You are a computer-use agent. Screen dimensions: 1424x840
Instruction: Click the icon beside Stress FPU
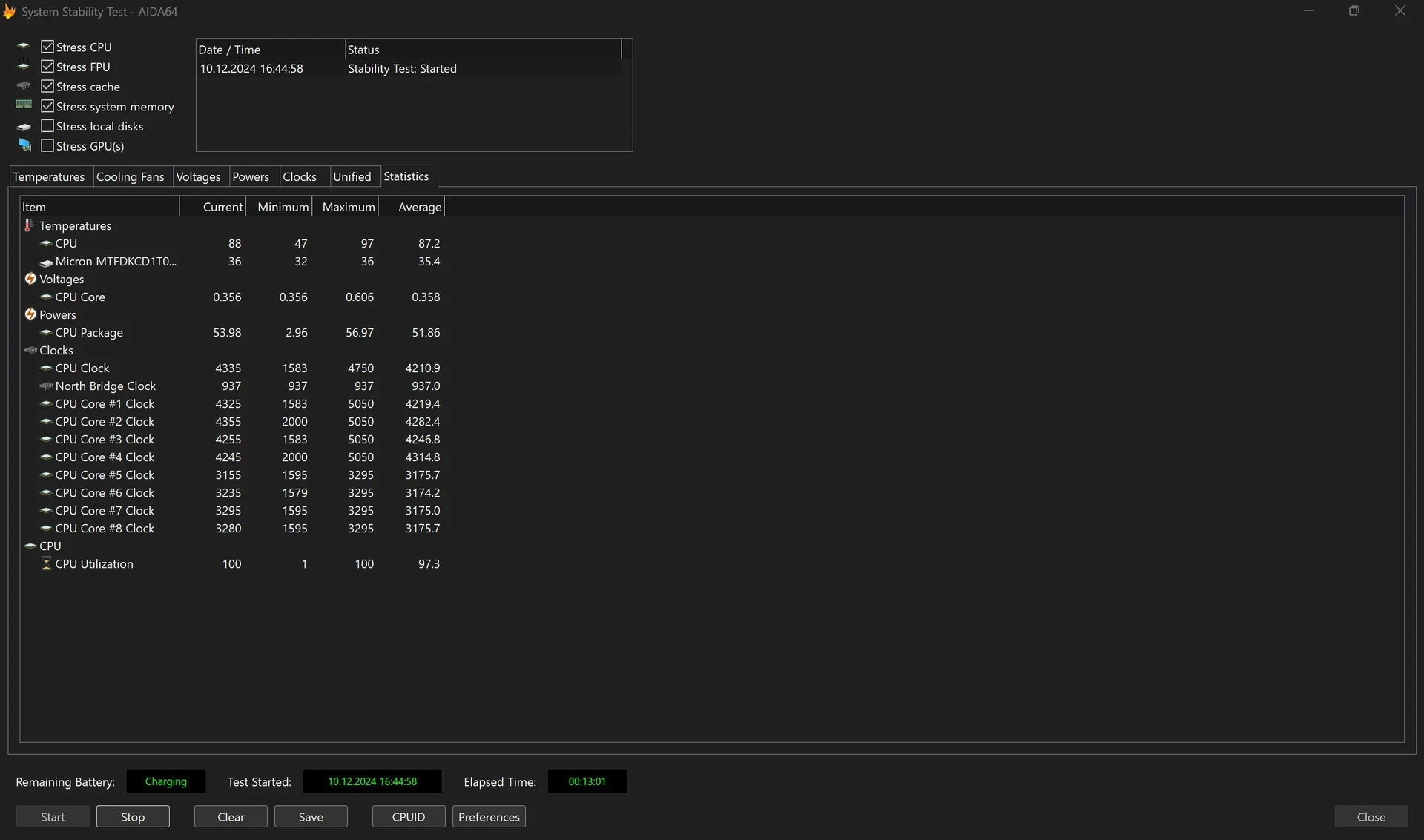pos(24,65)
